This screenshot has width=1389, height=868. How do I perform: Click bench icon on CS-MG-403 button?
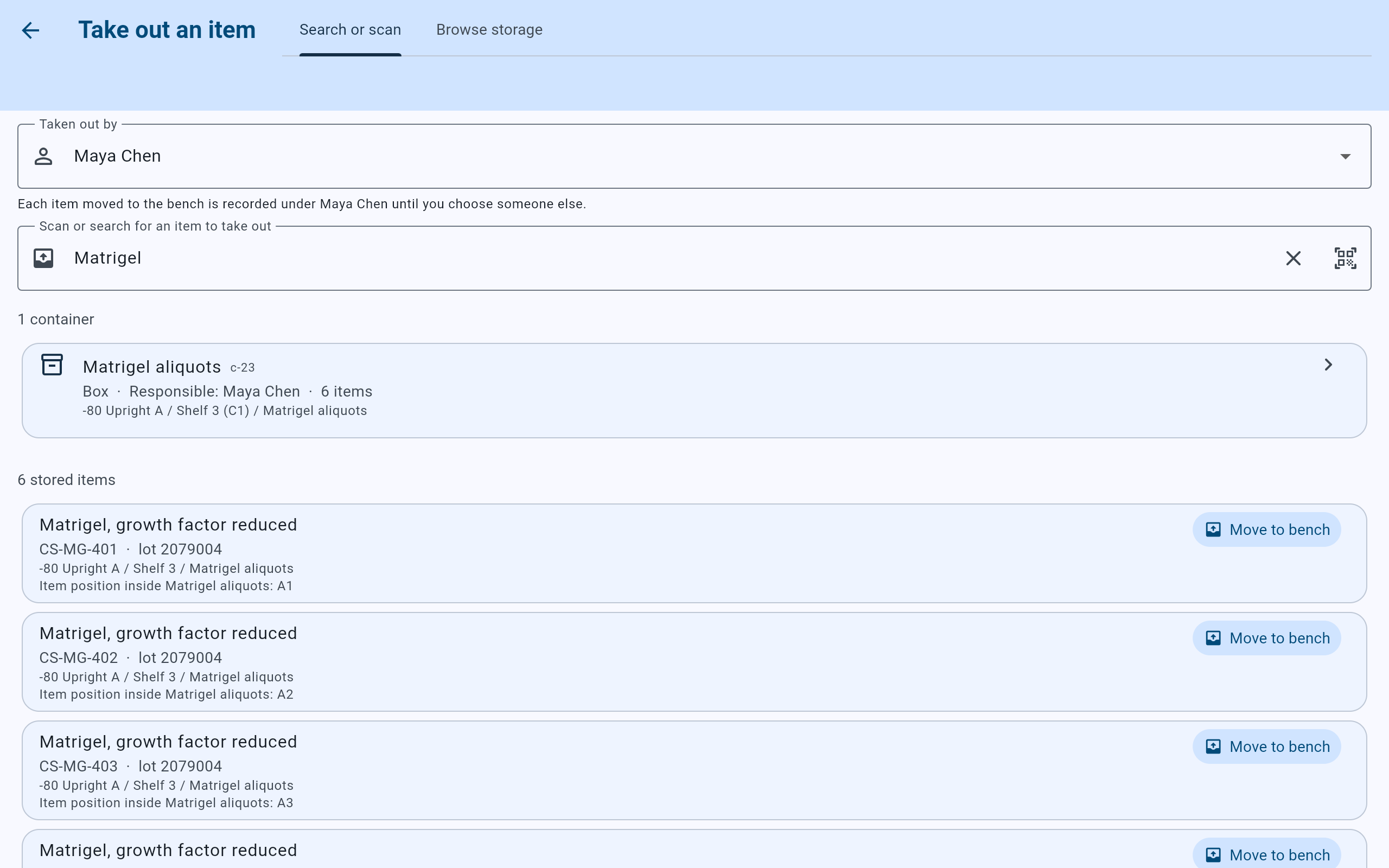(1213, 746)
